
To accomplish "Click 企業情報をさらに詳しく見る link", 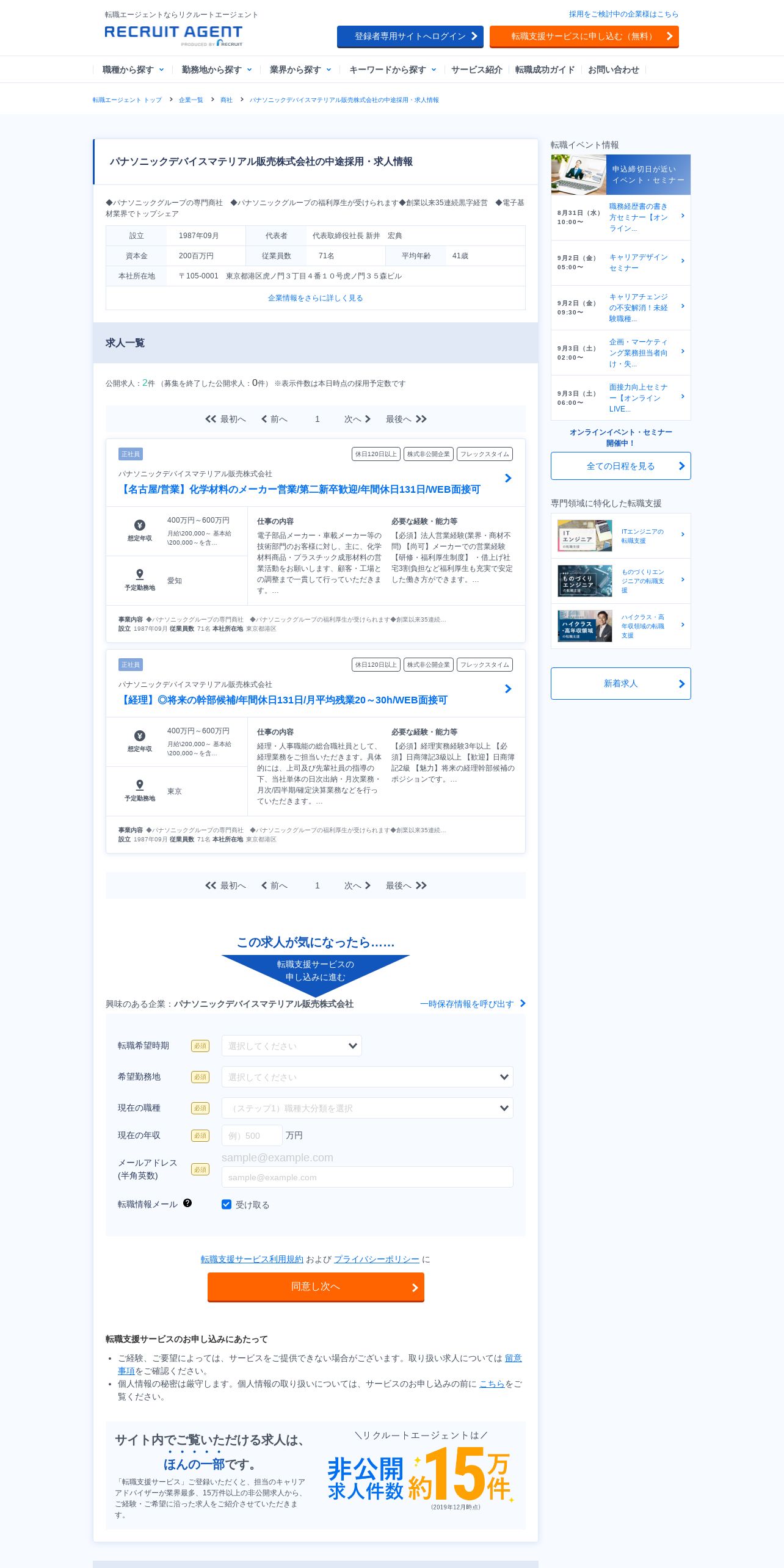I will point(316,298).
